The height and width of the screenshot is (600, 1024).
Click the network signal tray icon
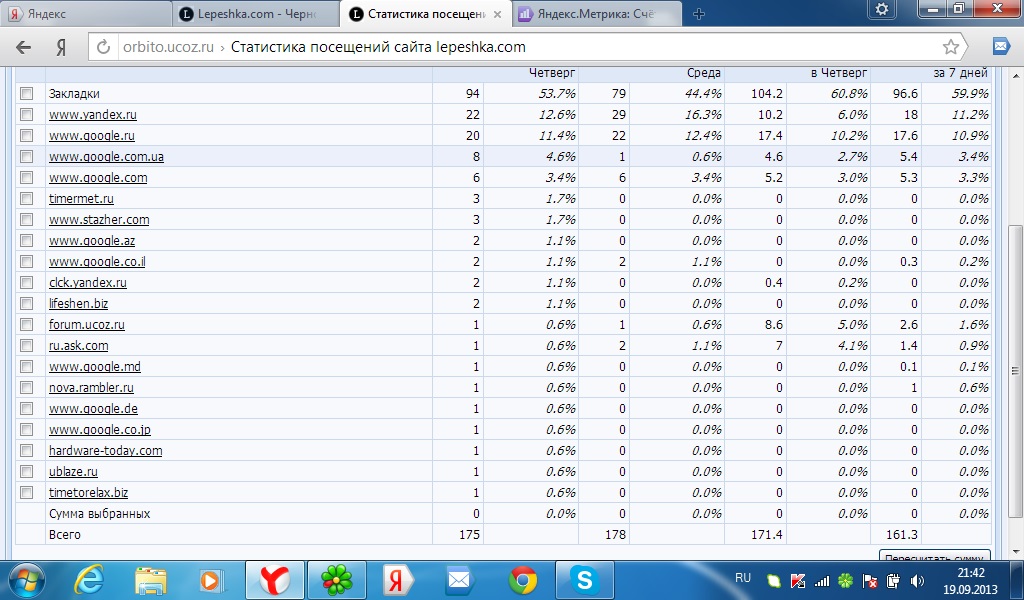(x=822, y=580)
